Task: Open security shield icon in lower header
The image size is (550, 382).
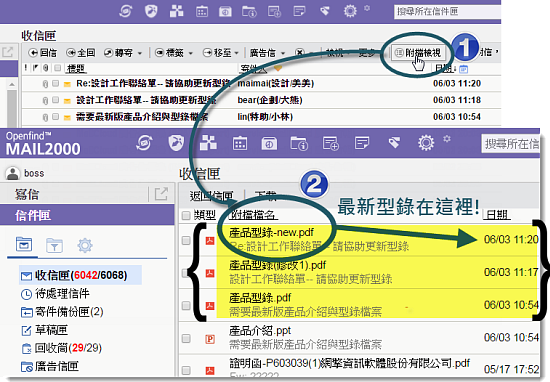Action: (176, 143)
